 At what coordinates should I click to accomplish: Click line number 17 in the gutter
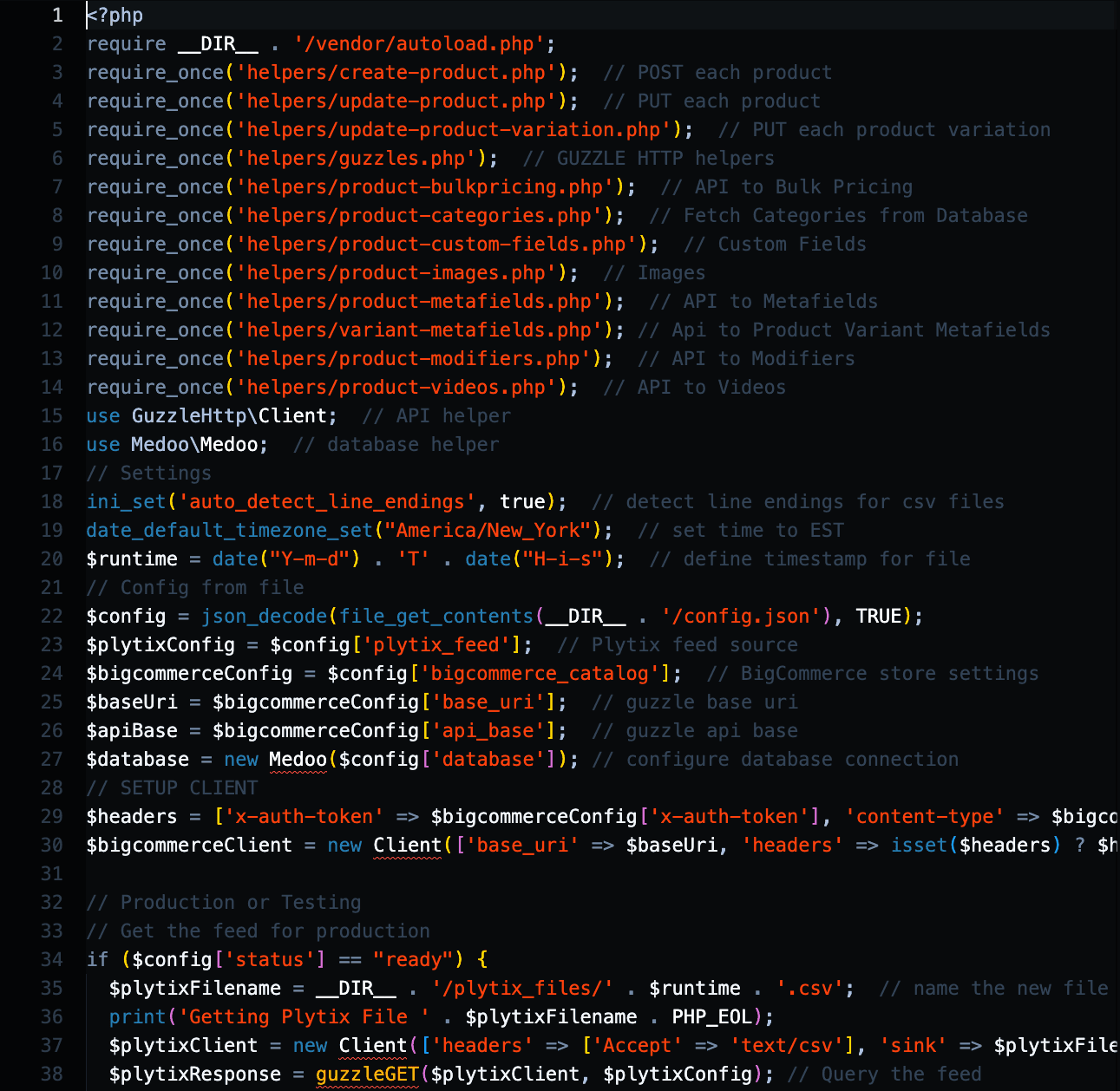[x=51, y=473]
